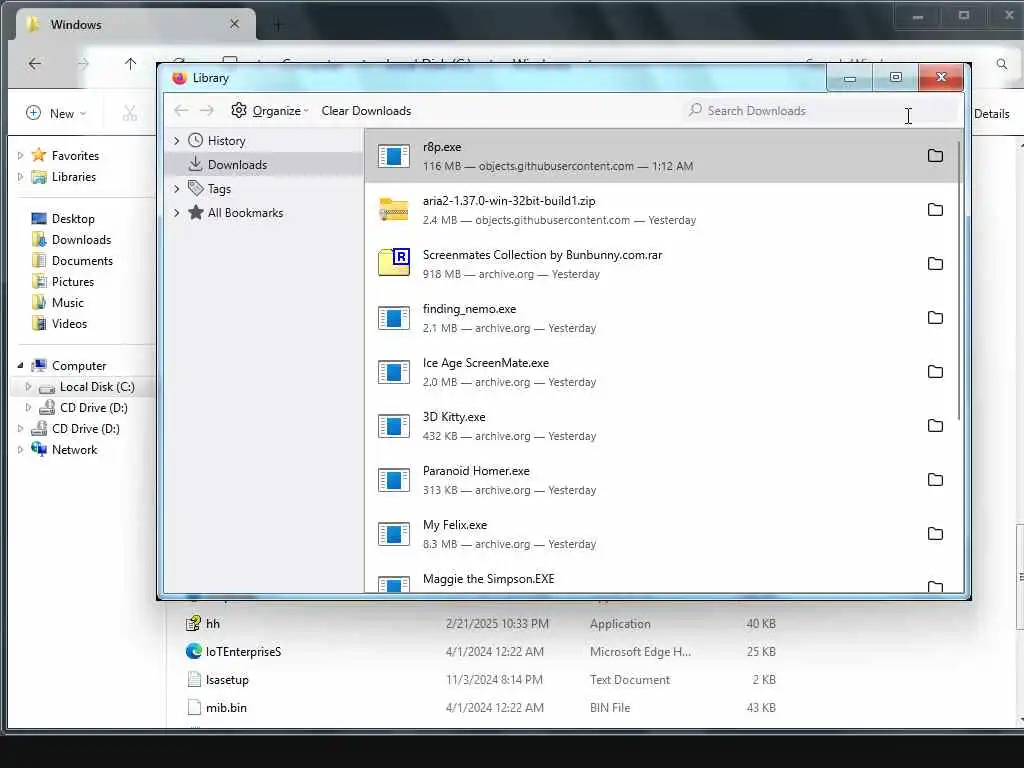1024x768 pixels.
Task: Open containing folder for aria2-1.37.0-win-32bit-build1.zip
Action: [x=935, y=210]
